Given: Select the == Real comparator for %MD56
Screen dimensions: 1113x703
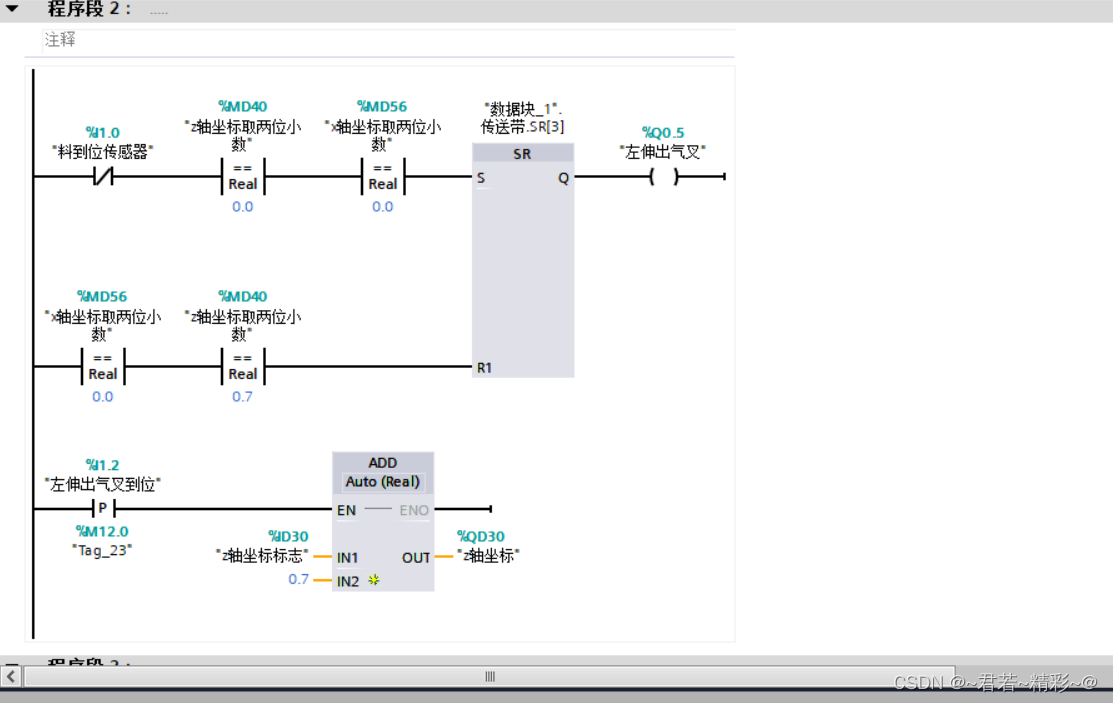Looking at the screenshot, I should pos(382,176).
